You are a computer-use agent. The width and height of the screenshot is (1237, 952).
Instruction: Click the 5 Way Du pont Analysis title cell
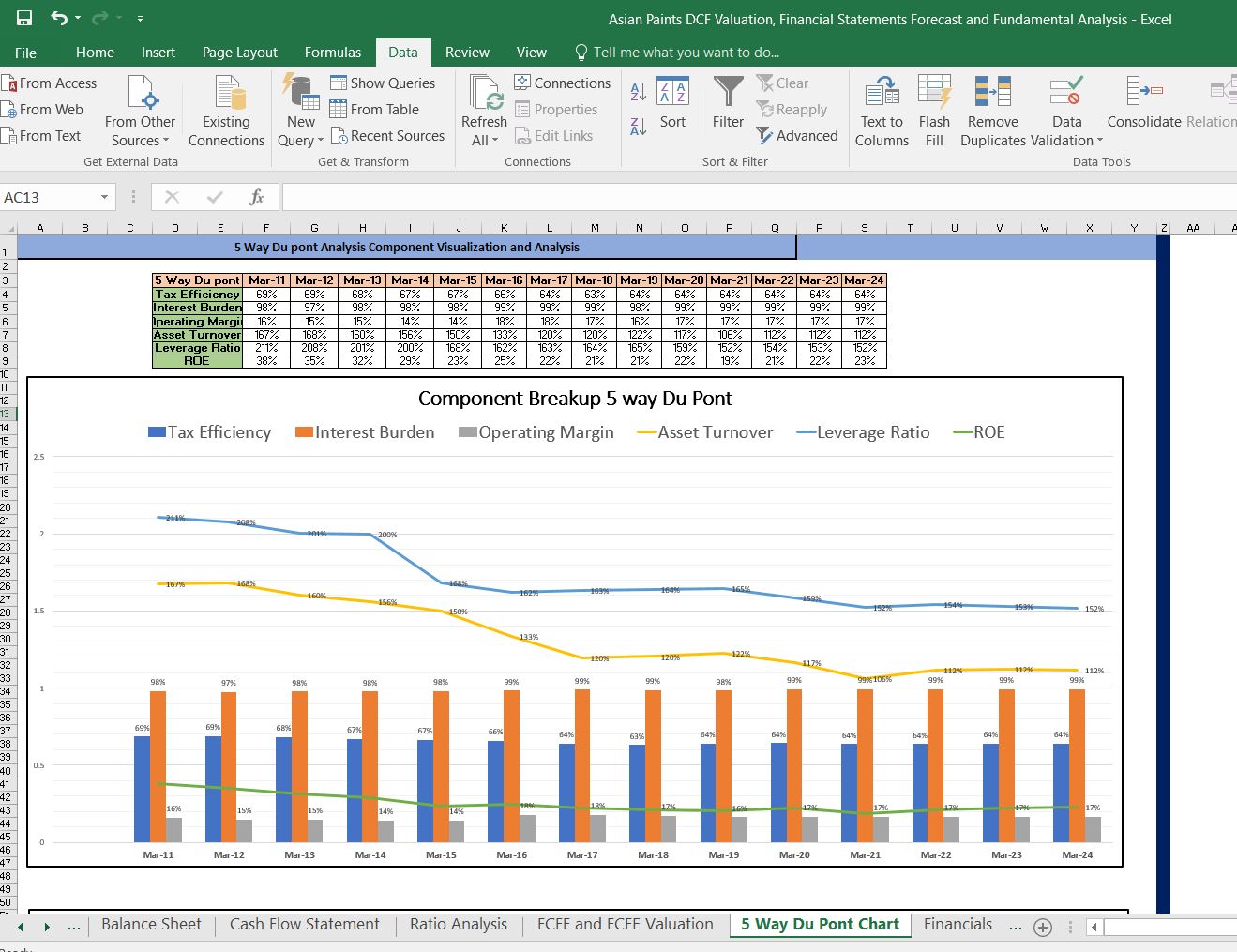point(407,248)
